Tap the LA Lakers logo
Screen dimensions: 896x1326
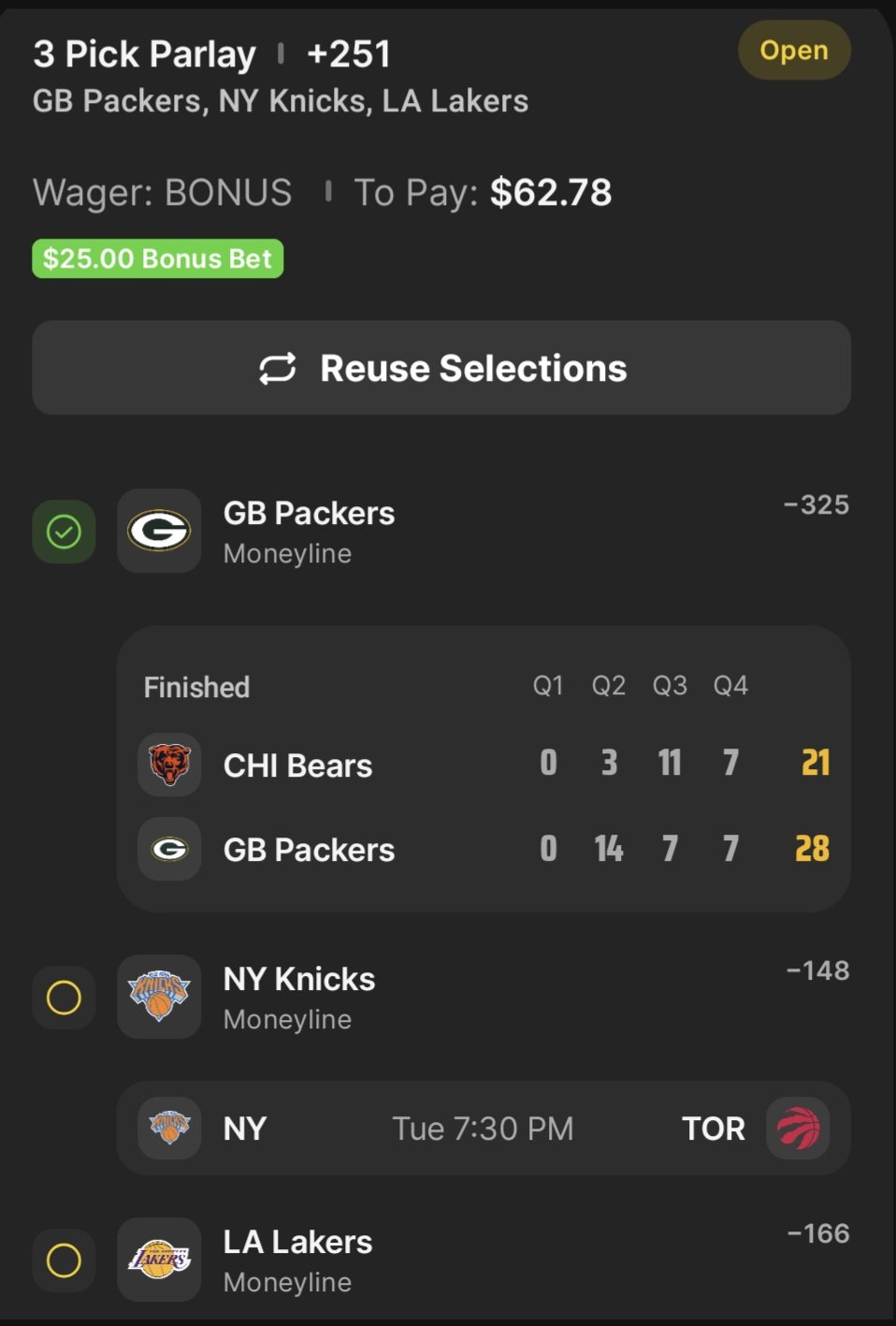pos(159,1260)
